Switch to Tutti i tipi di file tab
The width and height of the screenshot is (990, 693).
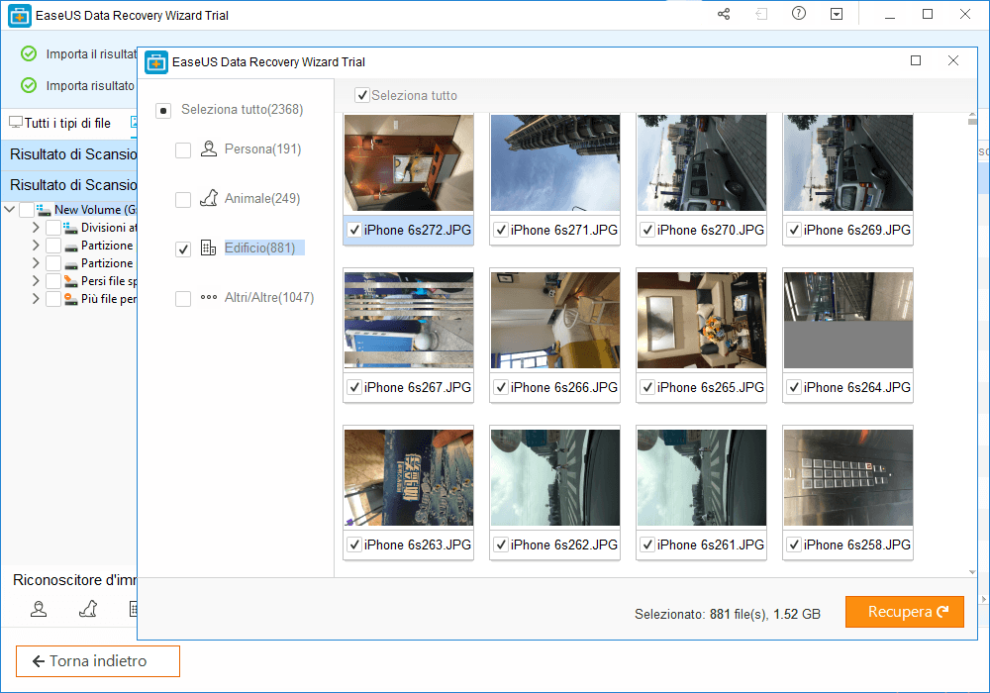click(x=61, y=123)
